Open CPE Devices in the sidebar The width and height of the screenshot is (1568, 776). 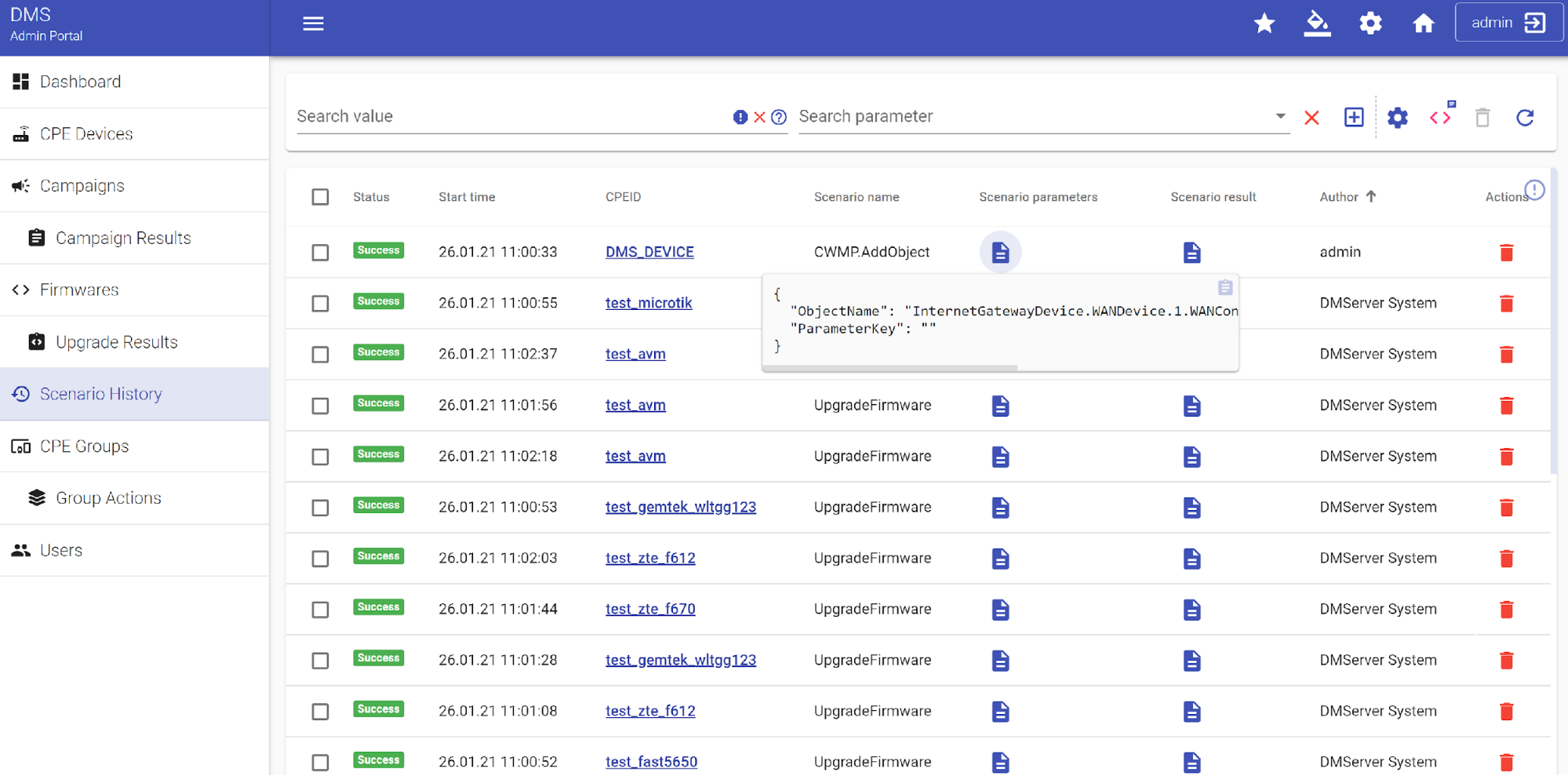(86, 134)
